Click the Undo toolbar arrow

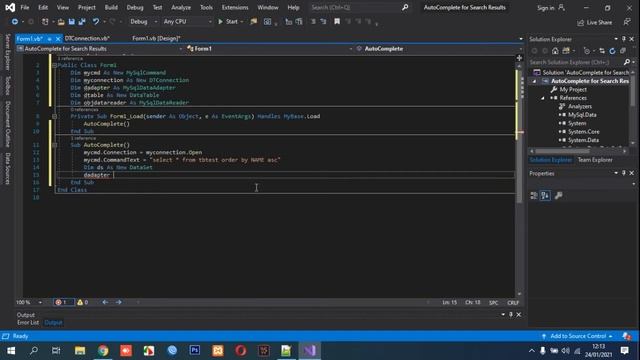pos(96,22)
